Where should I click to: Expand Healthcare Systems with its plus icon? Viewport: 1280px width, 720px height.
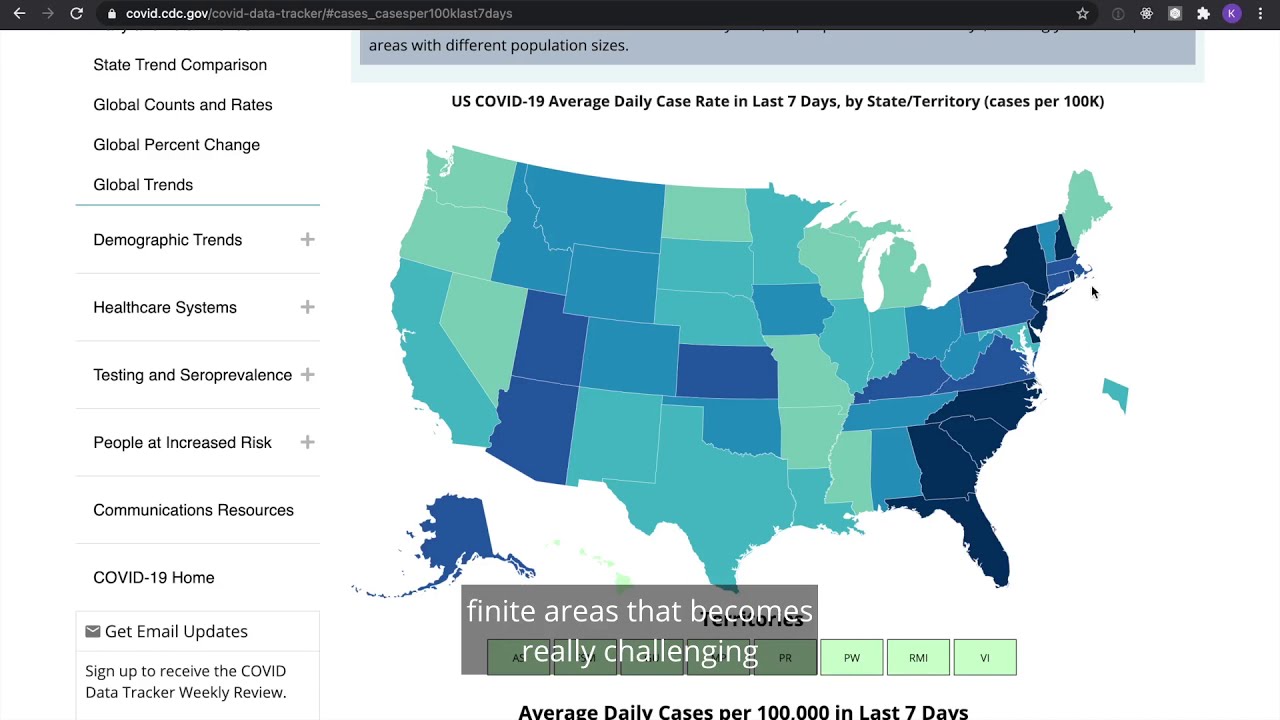pyautogui.click(x=307, y=307)
